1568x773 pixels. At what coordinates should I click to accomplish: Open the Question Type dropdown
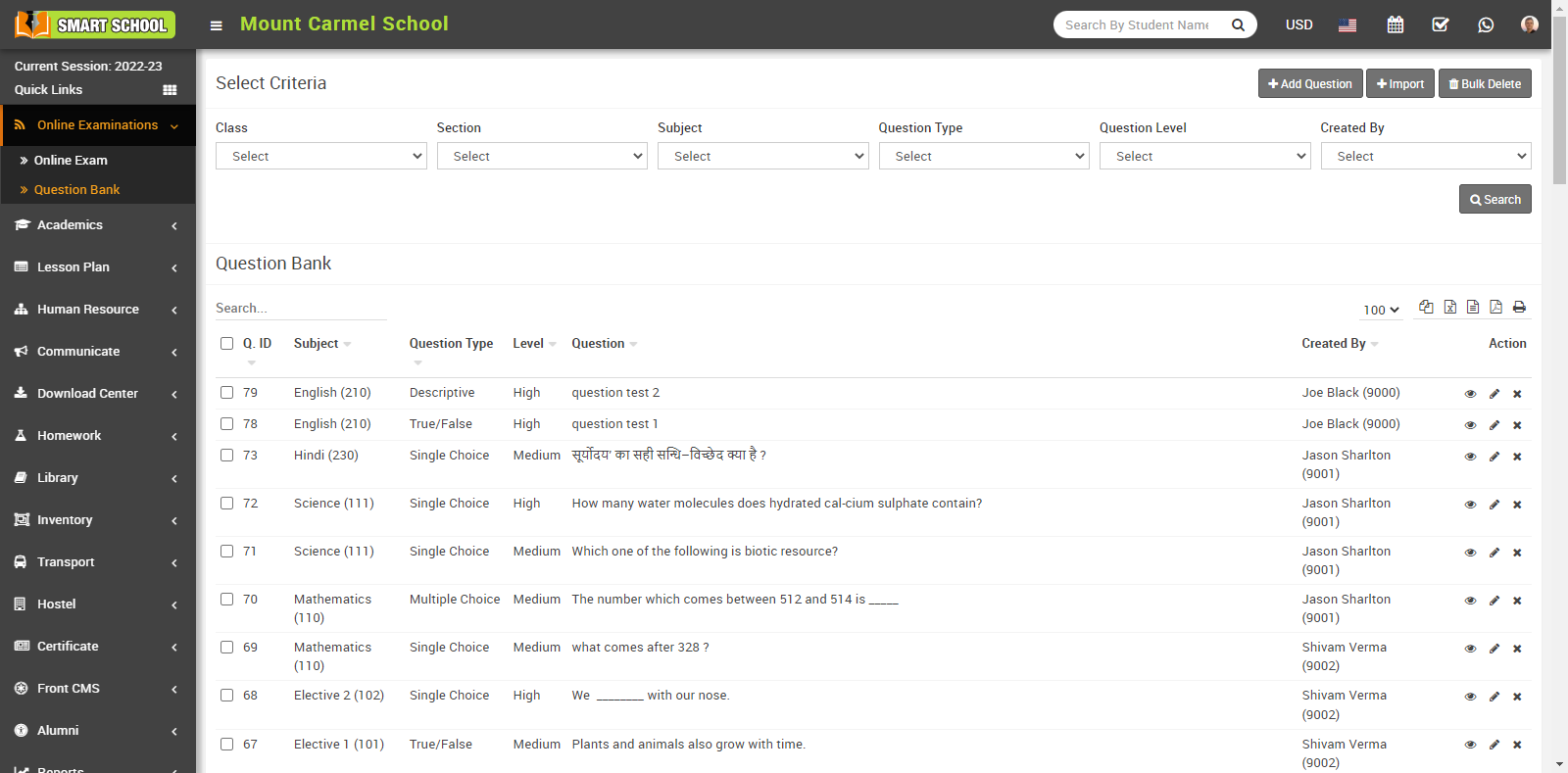[x=983, y=156]
